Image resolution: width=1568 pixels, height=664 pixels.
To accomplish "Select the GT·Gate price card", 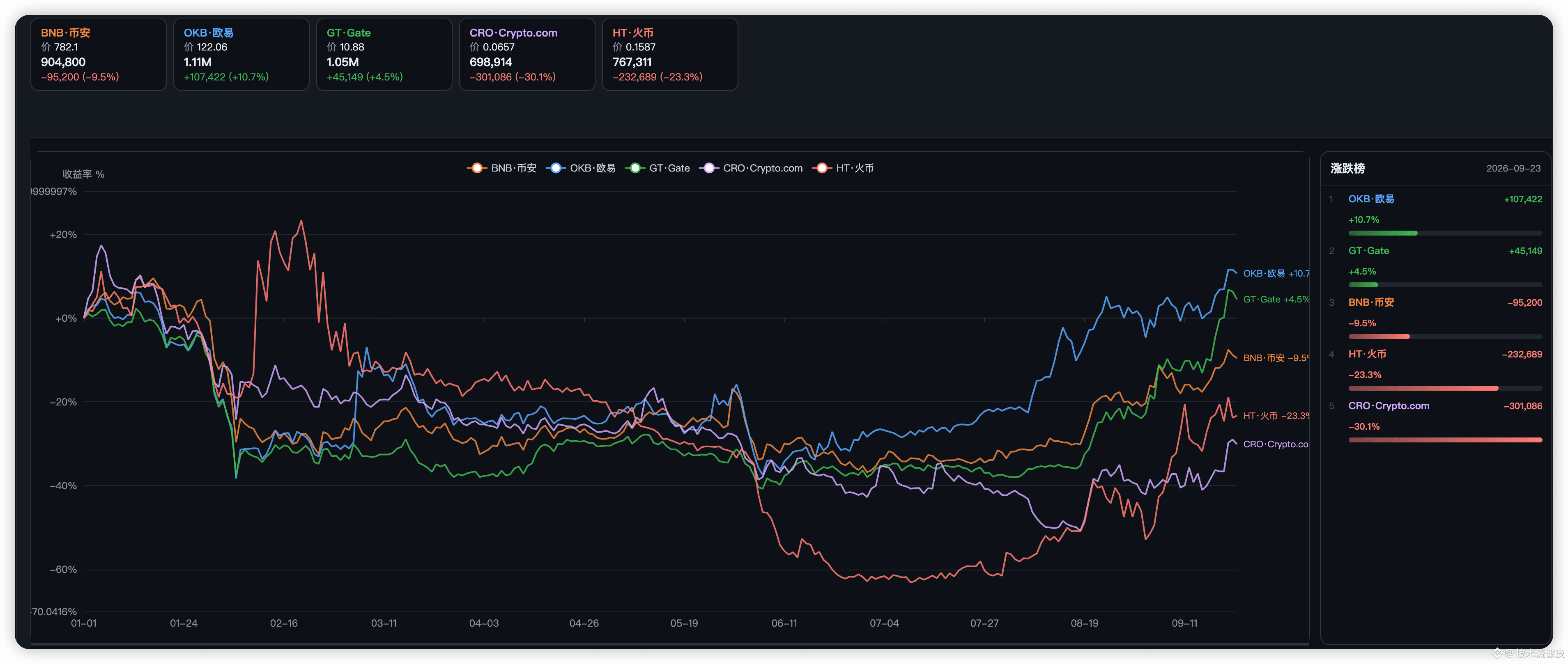I will tap(384, 55).
